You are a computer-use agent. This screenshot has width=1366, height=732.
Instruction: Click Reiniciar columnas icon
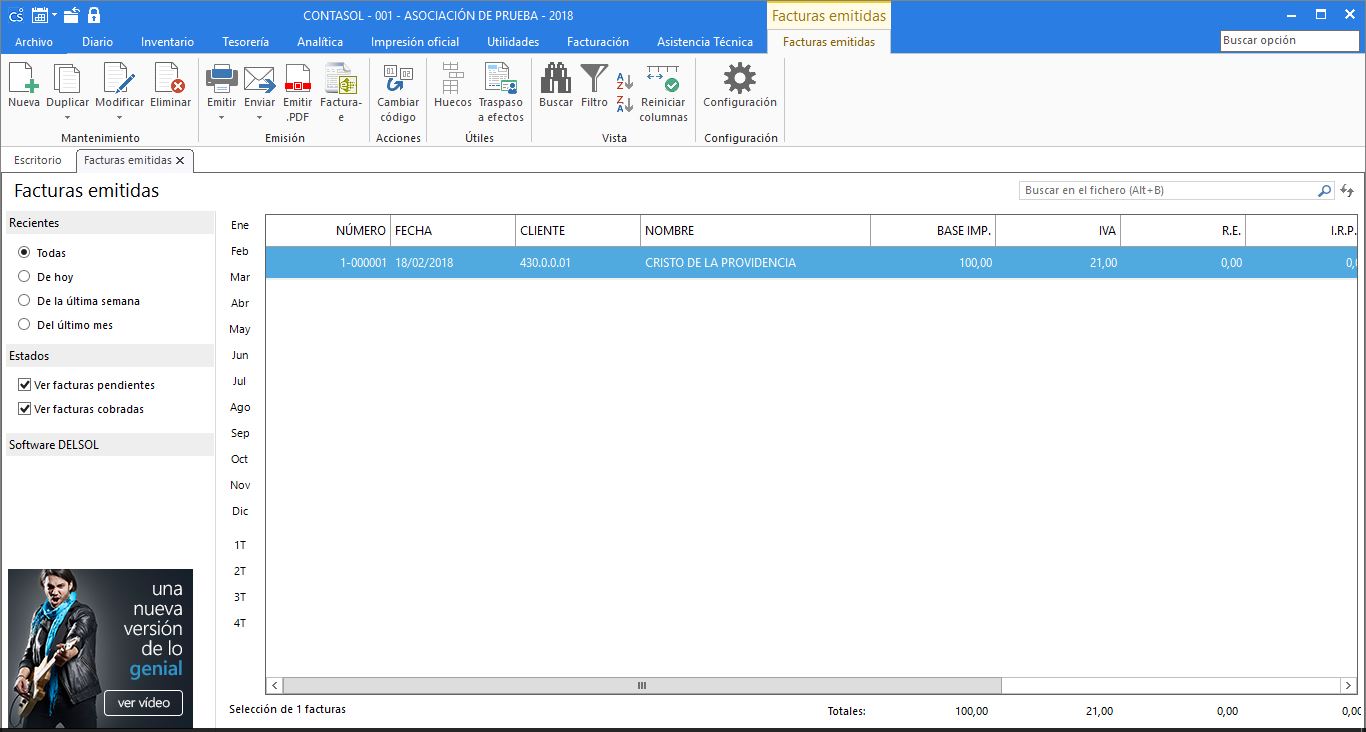[663, 78]
